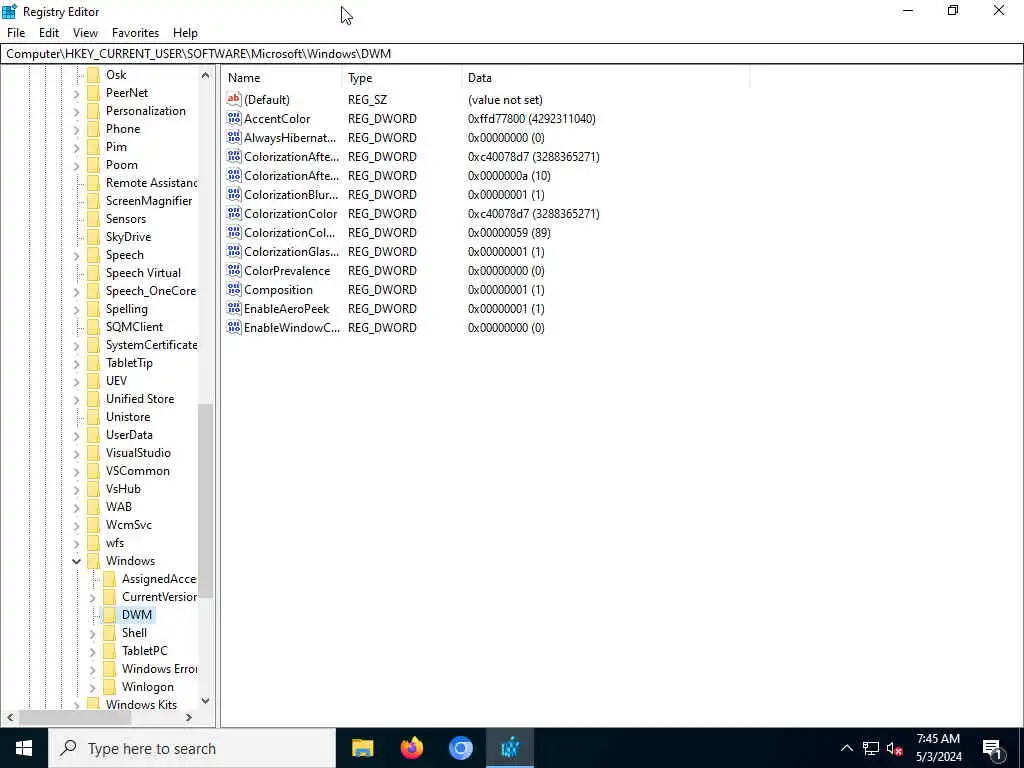
Task: Select the SQMClient key
Action: pos(135,327)
